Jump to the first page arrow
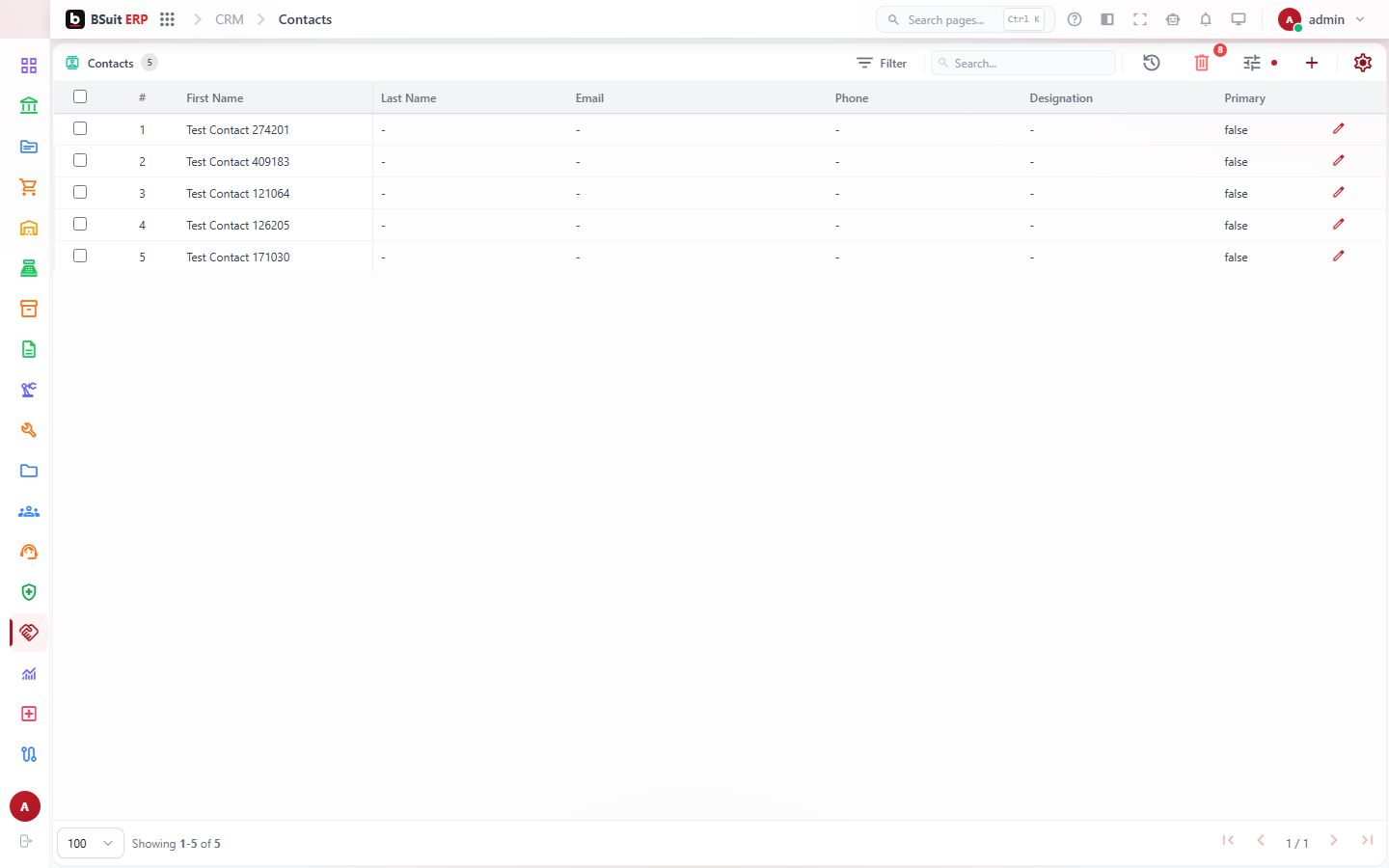The image size is (1389, 868). click(x=1228, y=841)
